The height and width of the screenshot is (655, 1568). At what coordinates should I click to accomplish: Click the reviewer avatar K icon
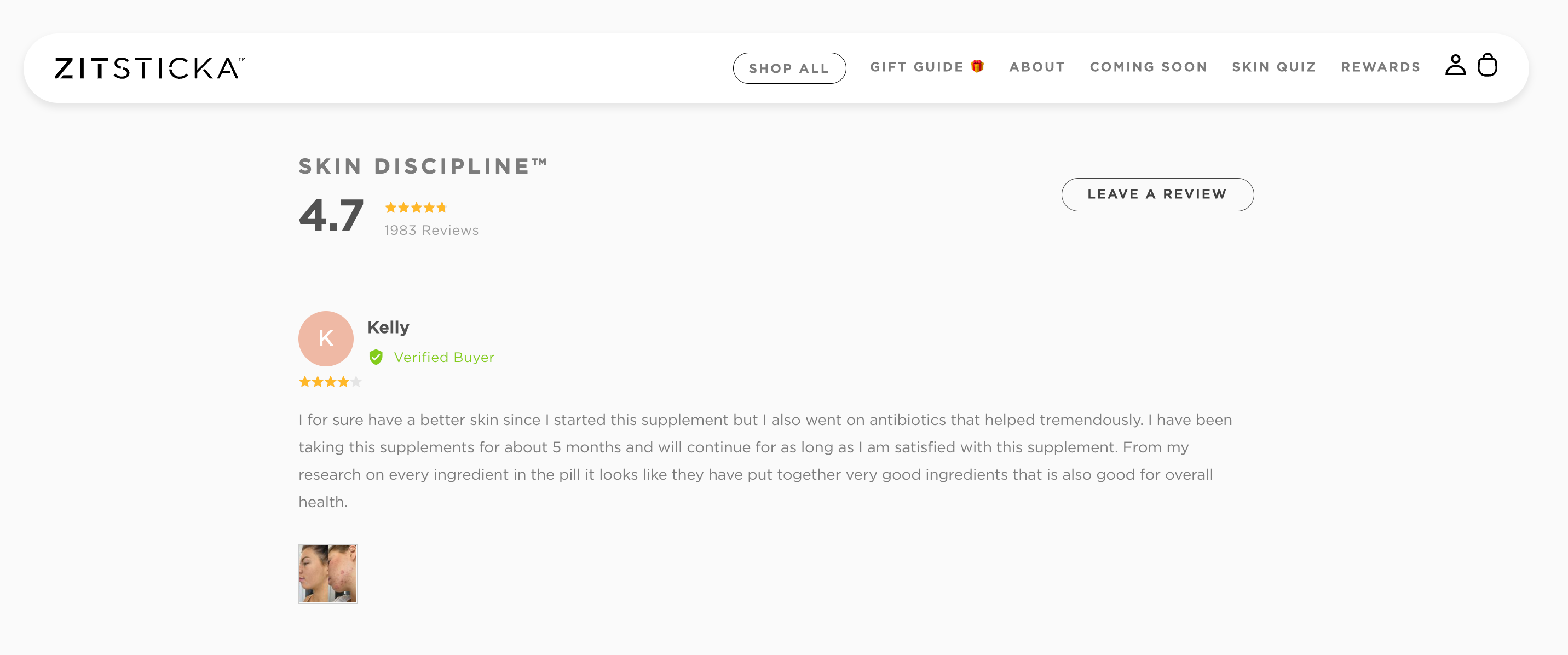point(326,339)
